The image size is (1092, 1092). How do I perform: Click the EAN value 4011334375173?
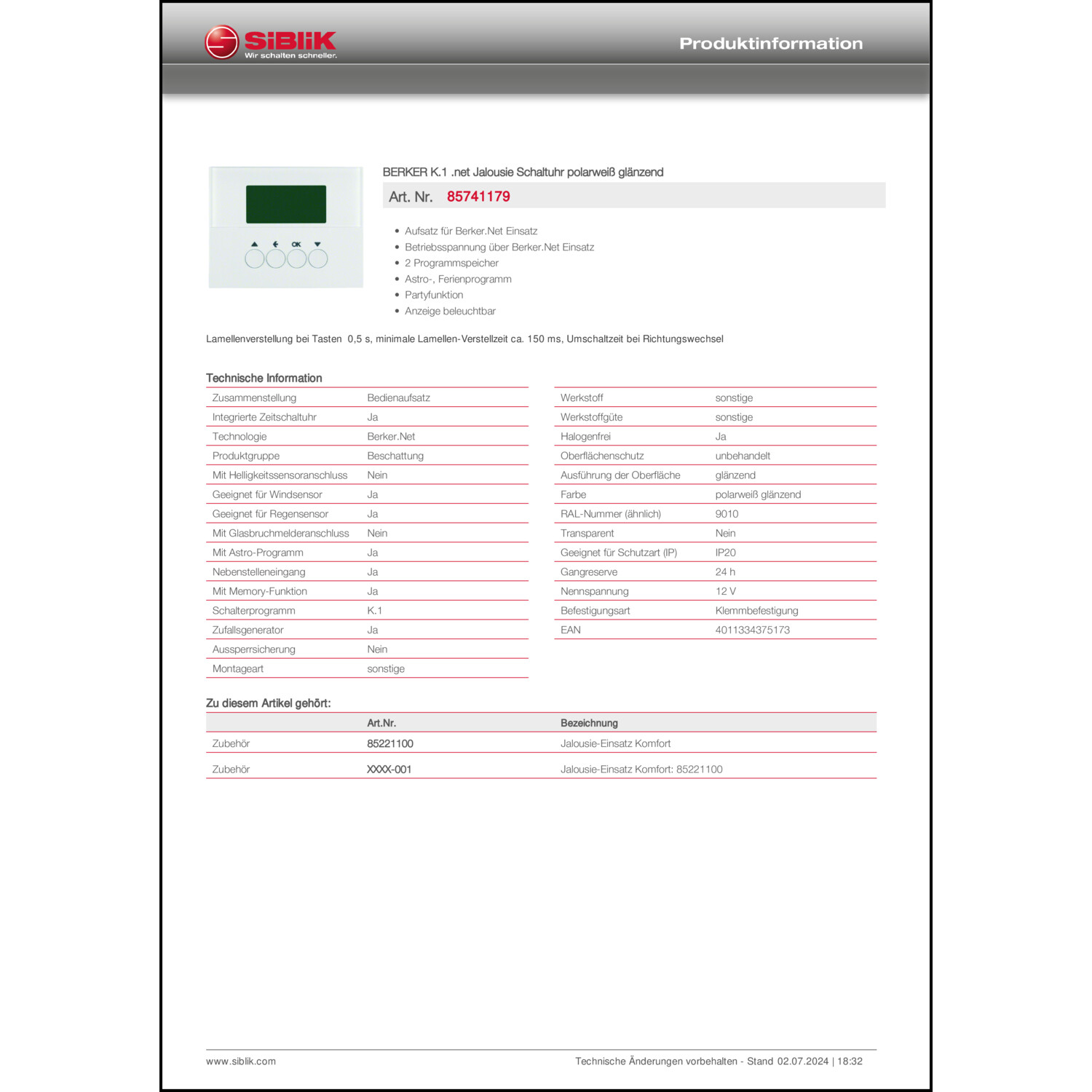point(752,630)
